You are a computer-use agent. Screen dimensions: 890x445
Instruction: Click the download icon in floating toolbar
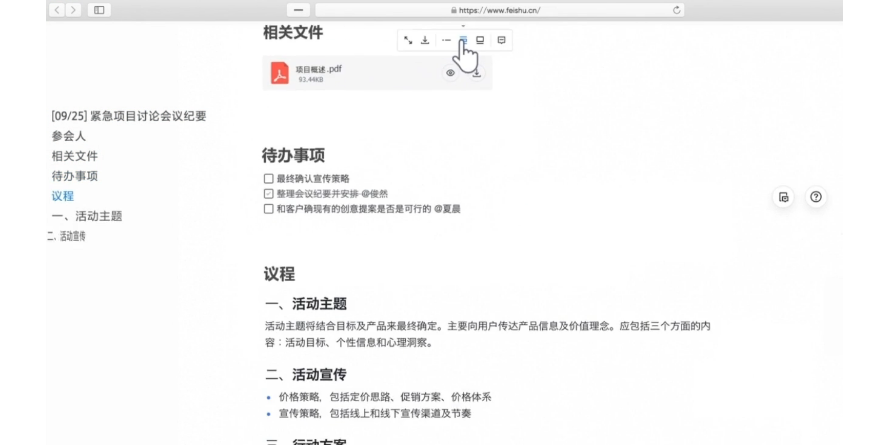click(426, 40)
